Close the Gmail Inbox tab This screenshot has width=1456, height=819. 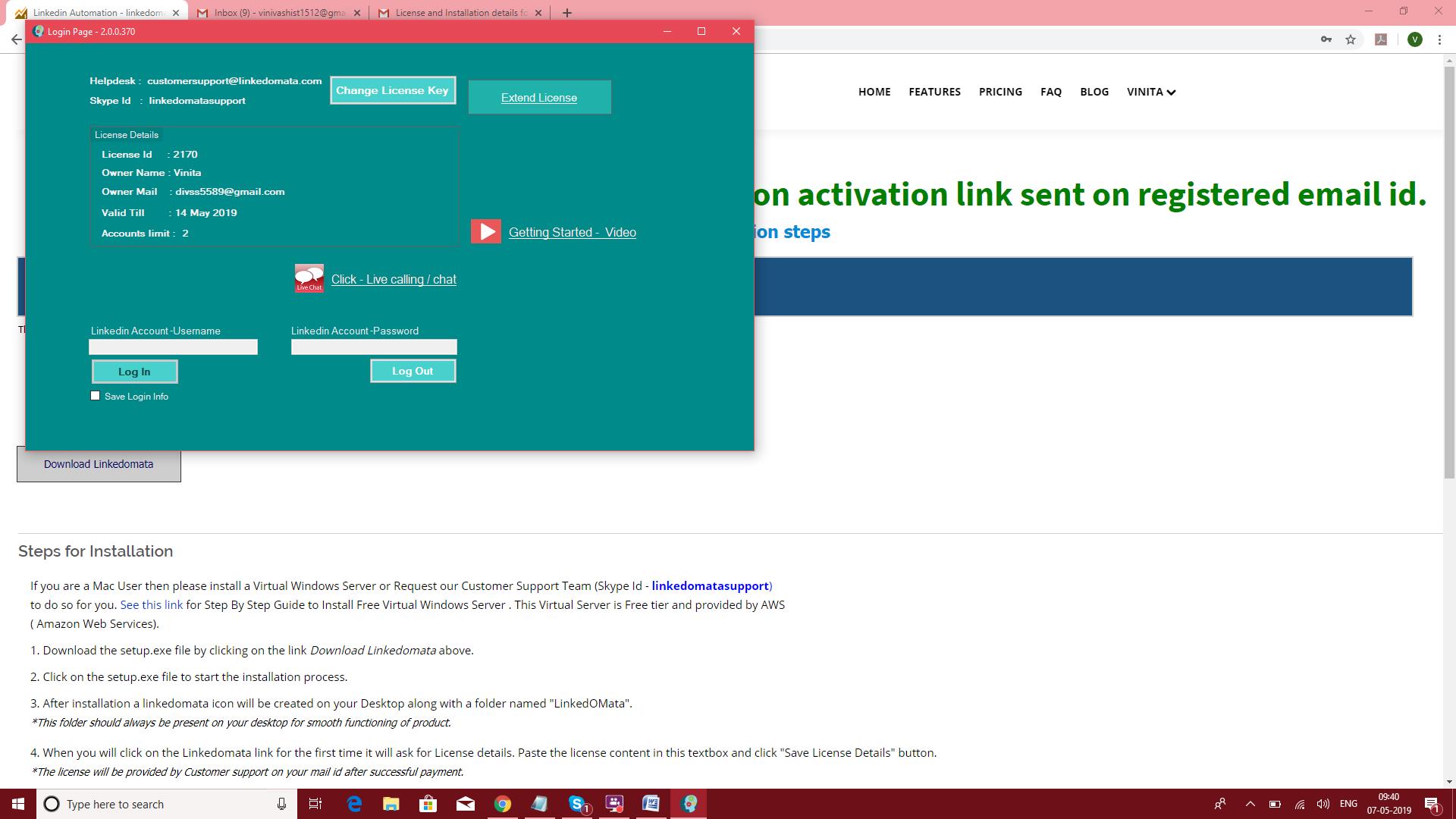click(x=357, y=13)
